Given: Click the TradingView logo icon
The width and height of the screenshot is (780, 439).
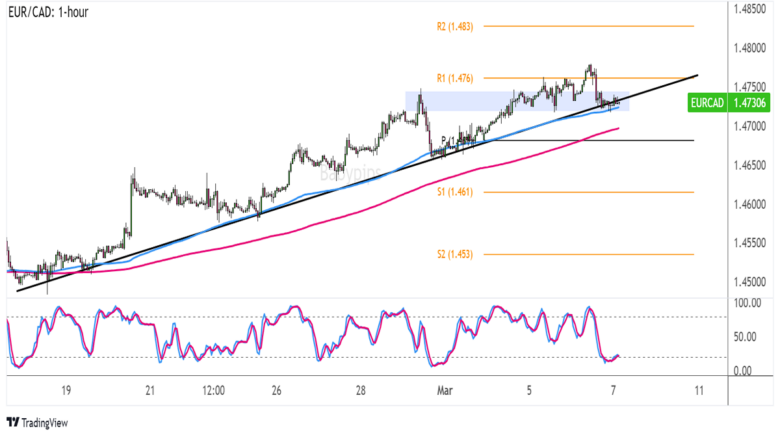Looking at the screenshot, I should (x=13, y=423).
